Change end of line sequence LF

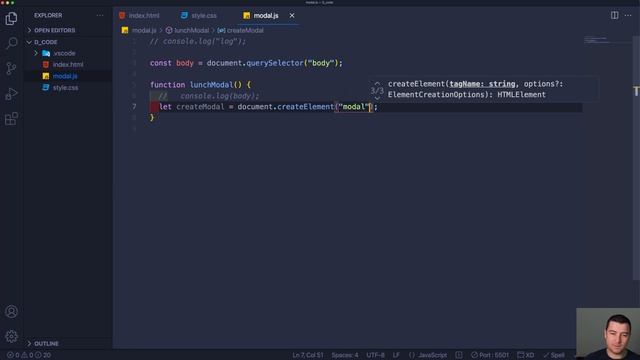[396, 355]
